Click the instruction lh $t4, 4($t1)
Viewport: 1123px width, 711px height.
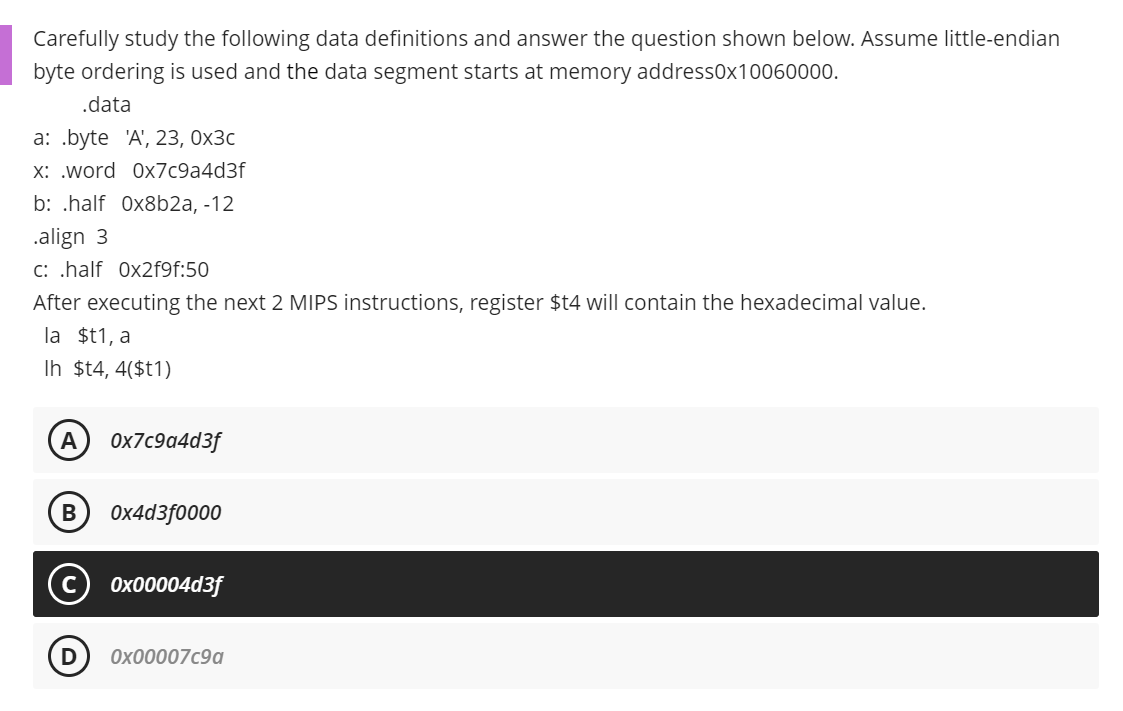105,369
